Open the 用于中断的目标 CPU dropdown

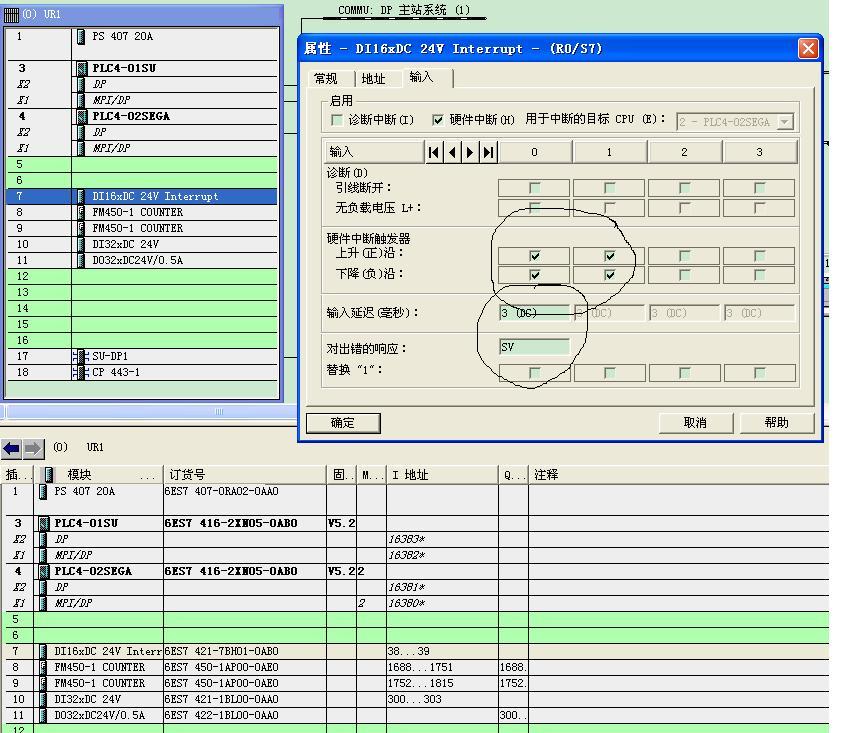[784, 122]
